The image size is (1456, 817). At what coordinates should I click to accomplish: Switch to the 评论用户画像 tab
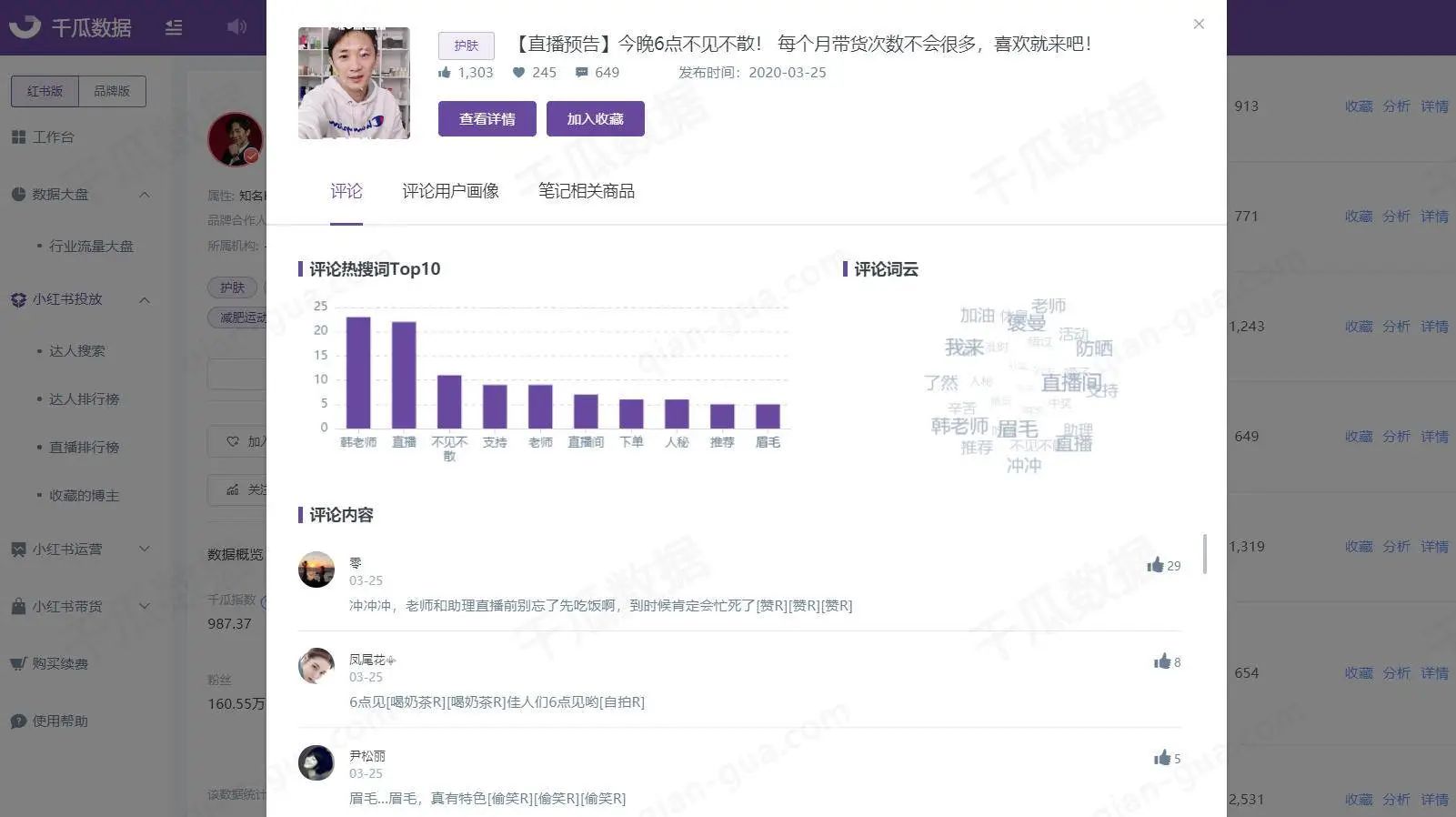(450, 191)
